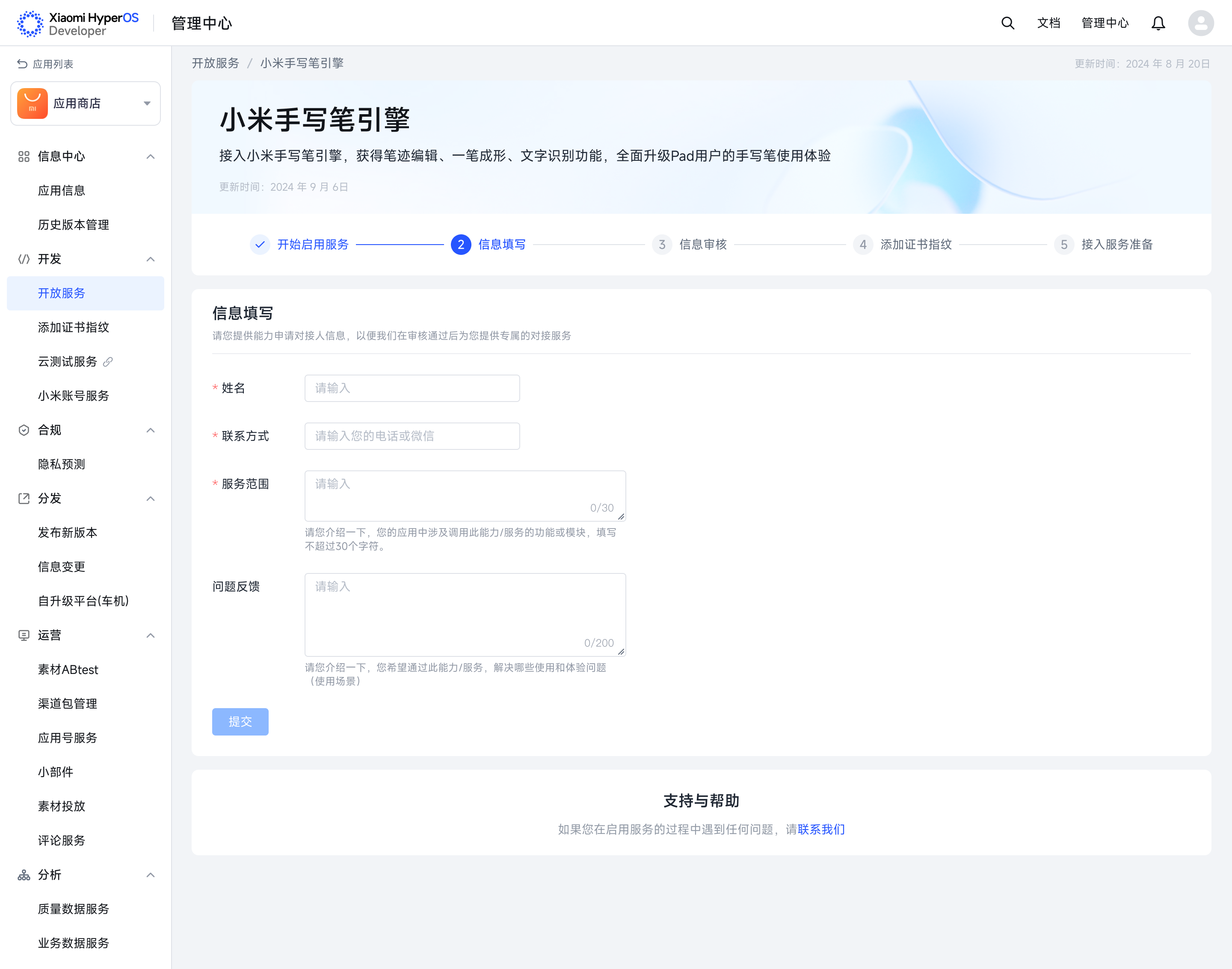Click the 运营 monitor icon
The image size is (1232, 969).
(x=24, y=635)
